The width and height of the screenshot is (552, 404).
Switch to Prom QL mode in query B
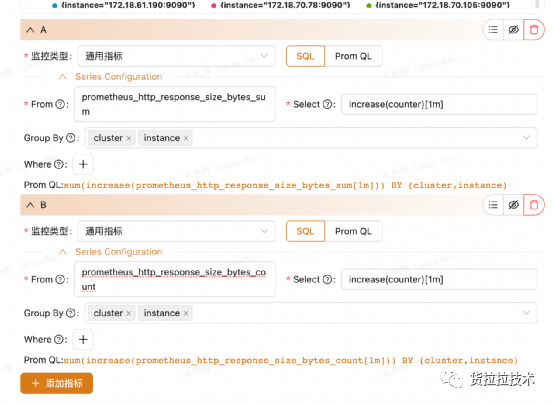coord(353,231)
